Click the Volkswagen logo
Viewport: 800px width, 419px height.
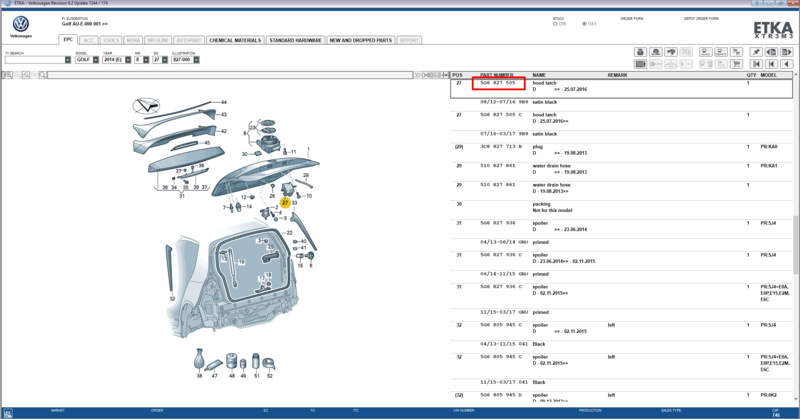21,24
